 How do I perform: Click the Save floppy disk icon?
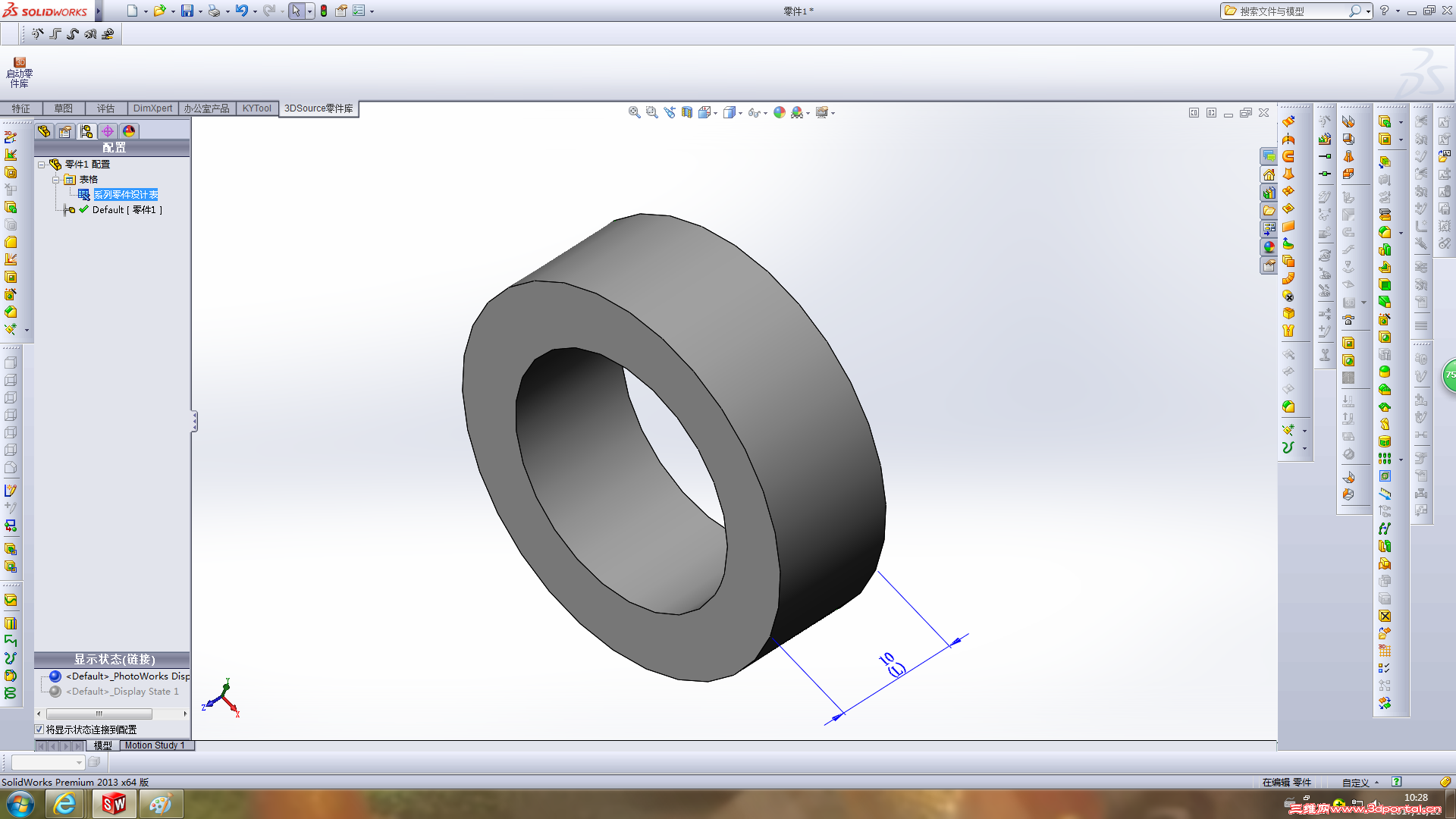click(x=187, y=11)
